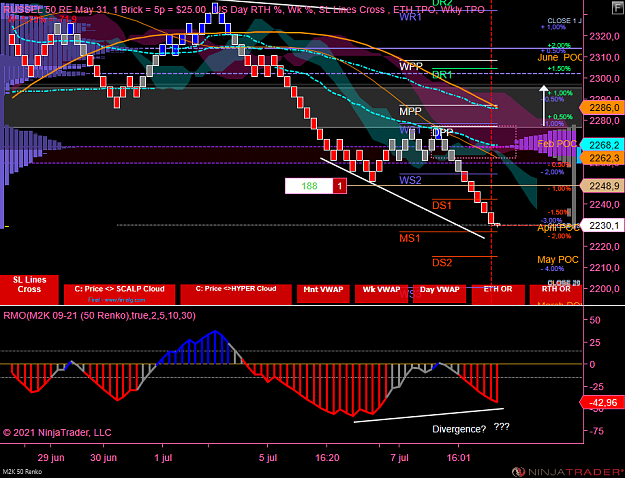This screenshot has width=625, height=478.
Task: Toggle the Mnt VWAP button
Action: point(323,294)
